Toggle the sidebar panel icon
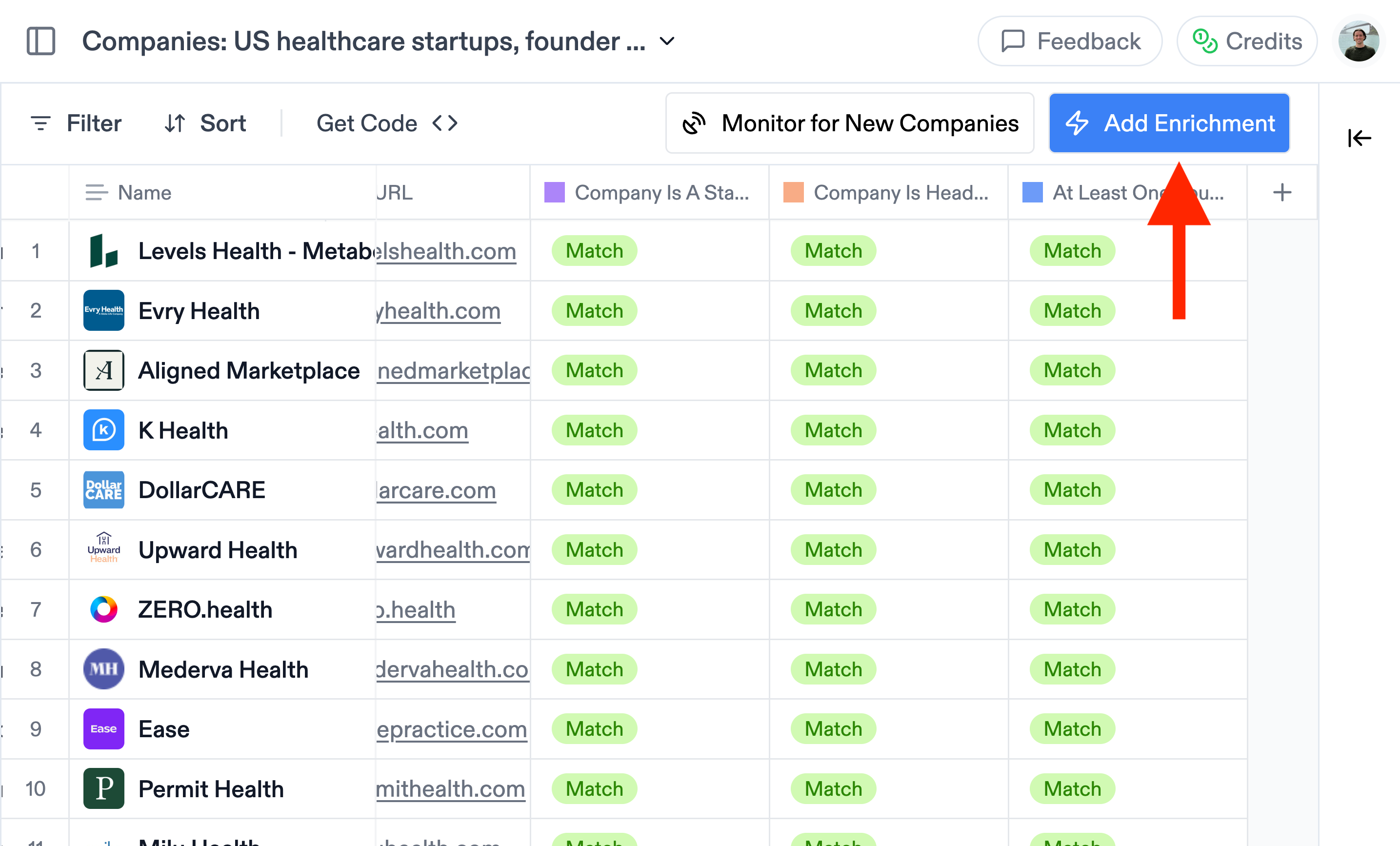1400x846 pixels. [x=41, y=41]
